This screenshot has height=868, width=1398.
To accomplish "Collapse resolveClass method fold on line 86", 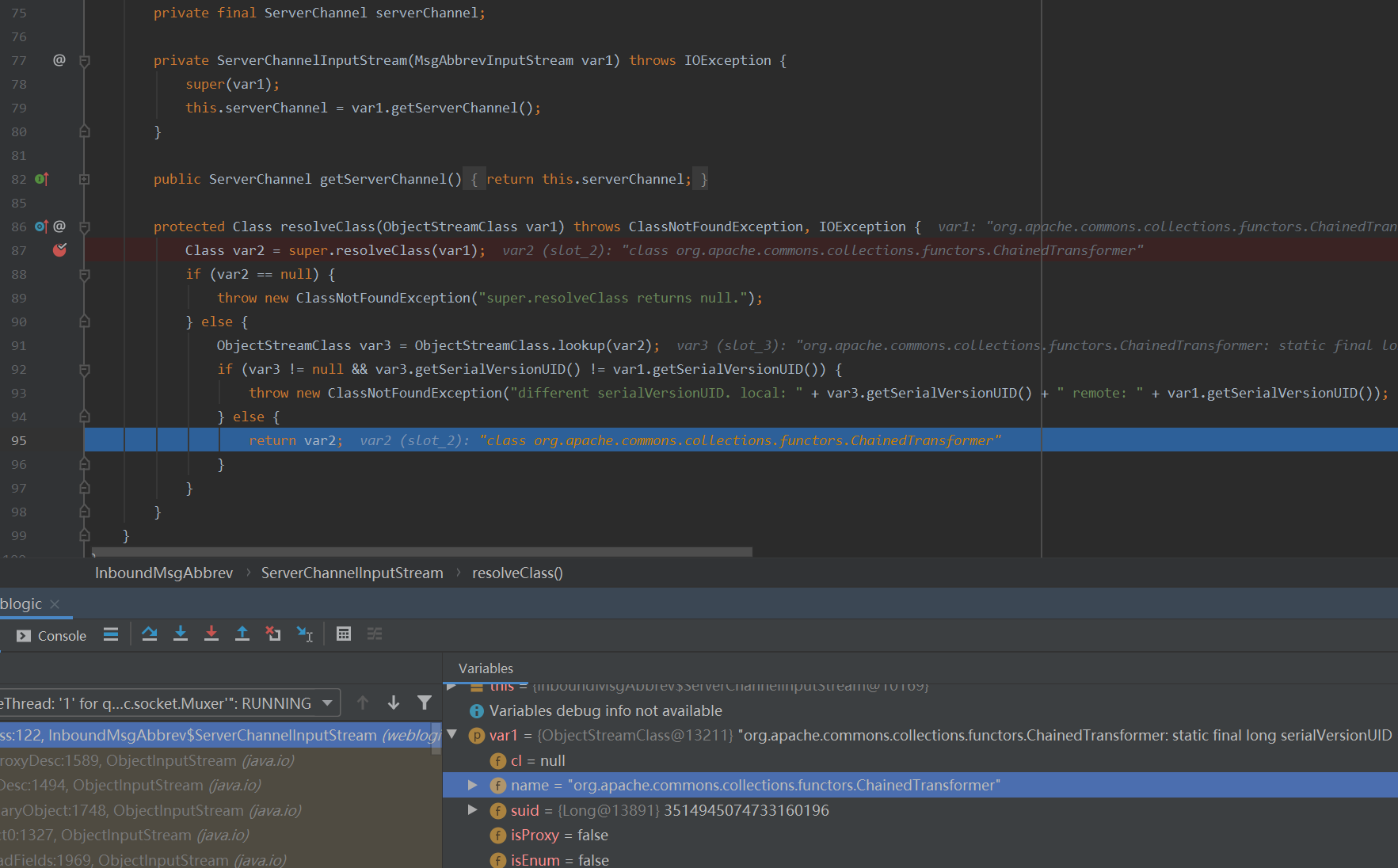I will pos(85,227).
